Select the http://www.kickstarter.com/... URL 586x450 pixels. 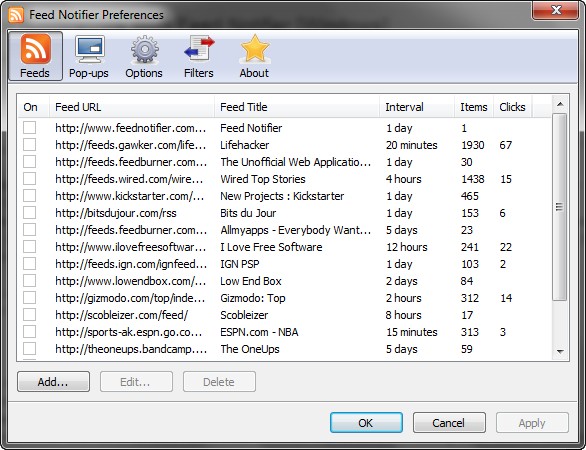pos(130,196)
